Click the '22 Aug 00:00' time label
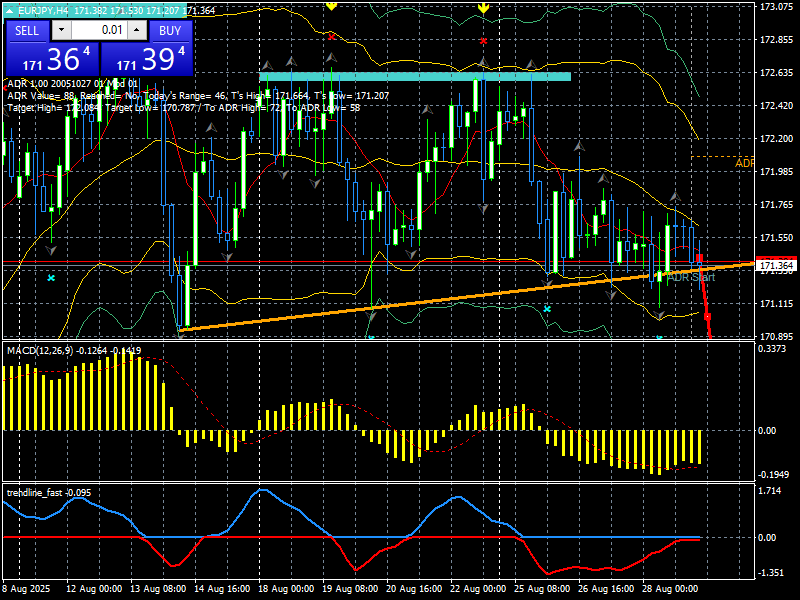The width and height of the screenshot is (800, 600). tap(479, 589)
